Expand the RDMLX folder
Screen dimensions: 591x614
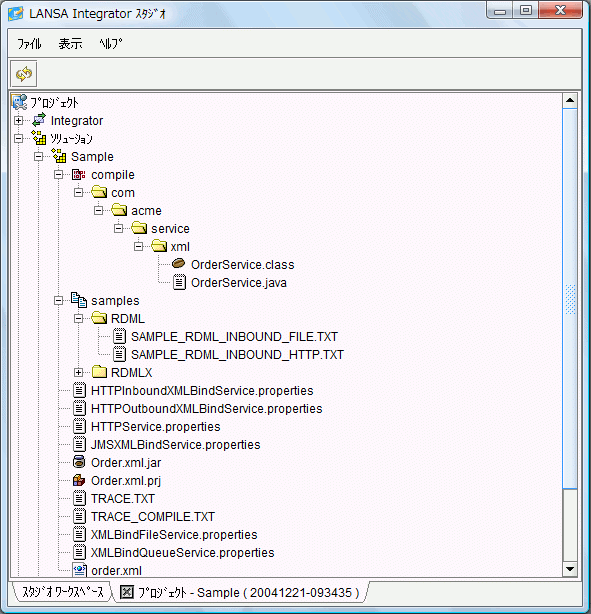pos(78,372)
